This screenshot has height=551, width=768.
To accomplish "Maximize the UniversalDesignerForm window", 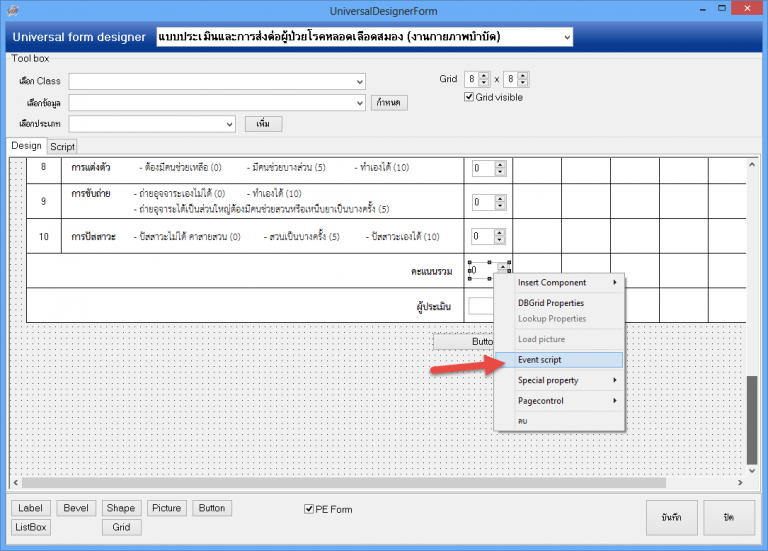I will click(x=721, y=9).
